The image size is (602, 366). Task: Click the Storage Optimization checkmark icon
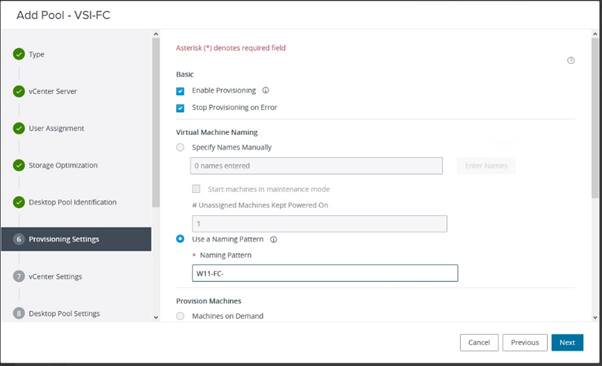click(x=19, y=165)
